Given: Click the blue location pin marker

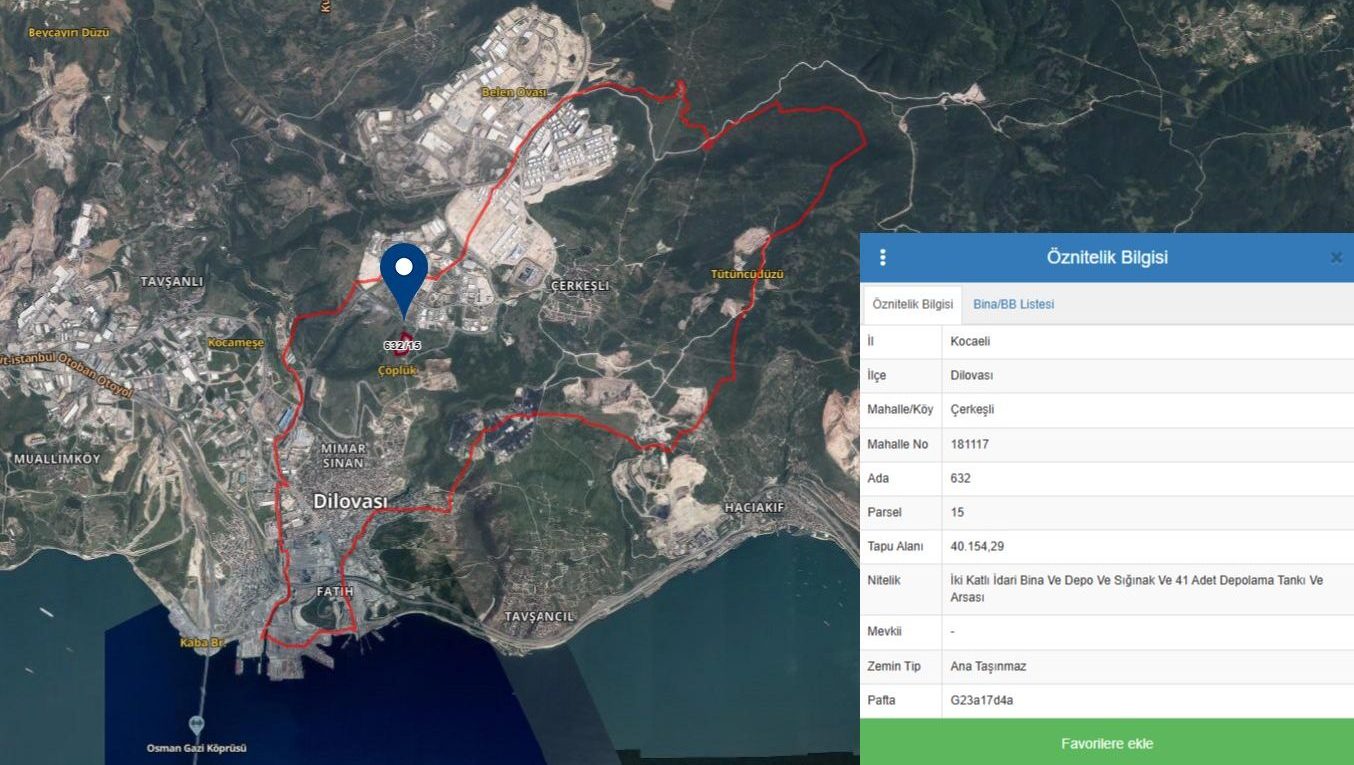Looking at the screenshot, I should (404, 272).
